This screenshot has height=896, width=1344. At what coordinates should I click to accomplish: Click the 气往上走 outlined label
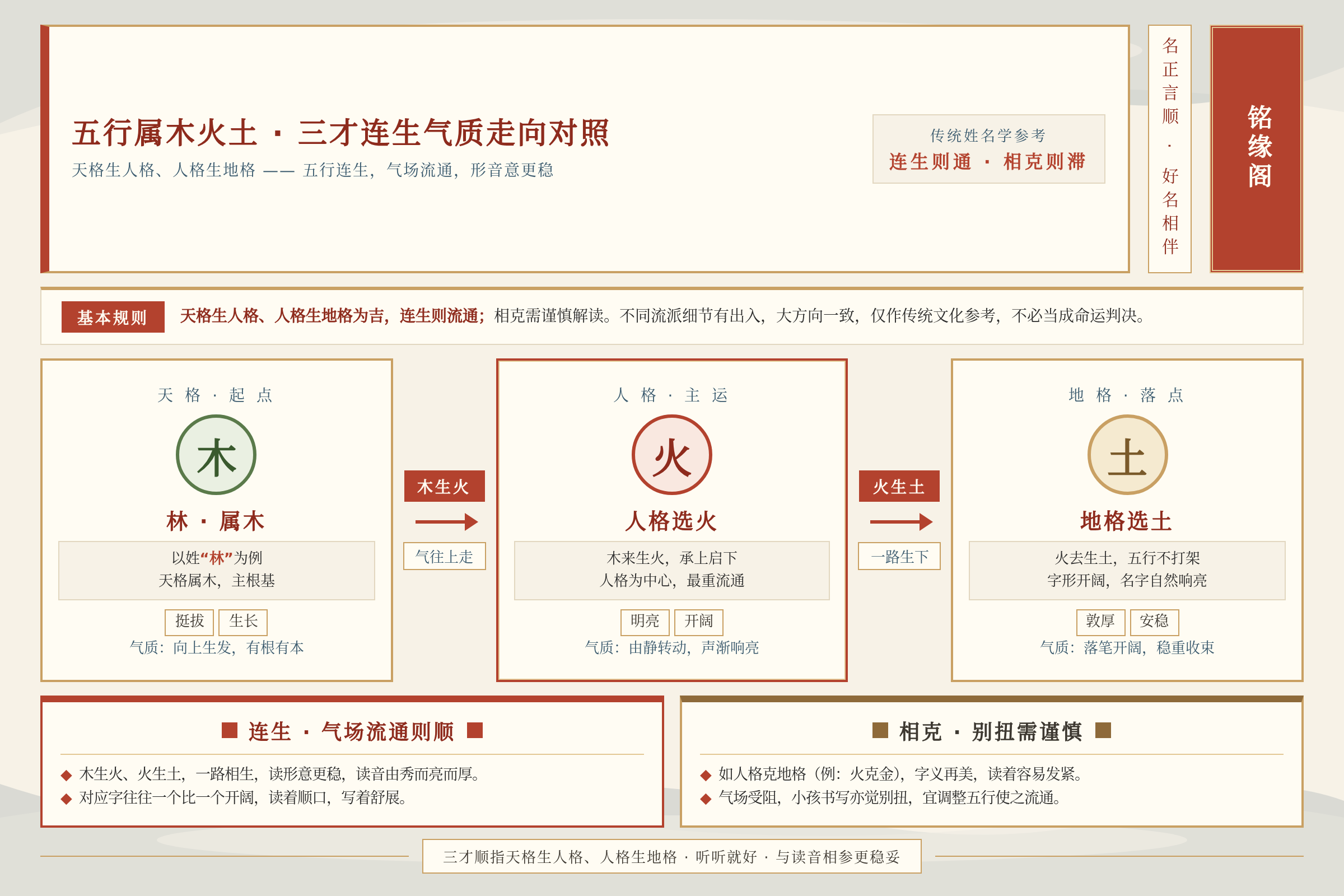444,556
